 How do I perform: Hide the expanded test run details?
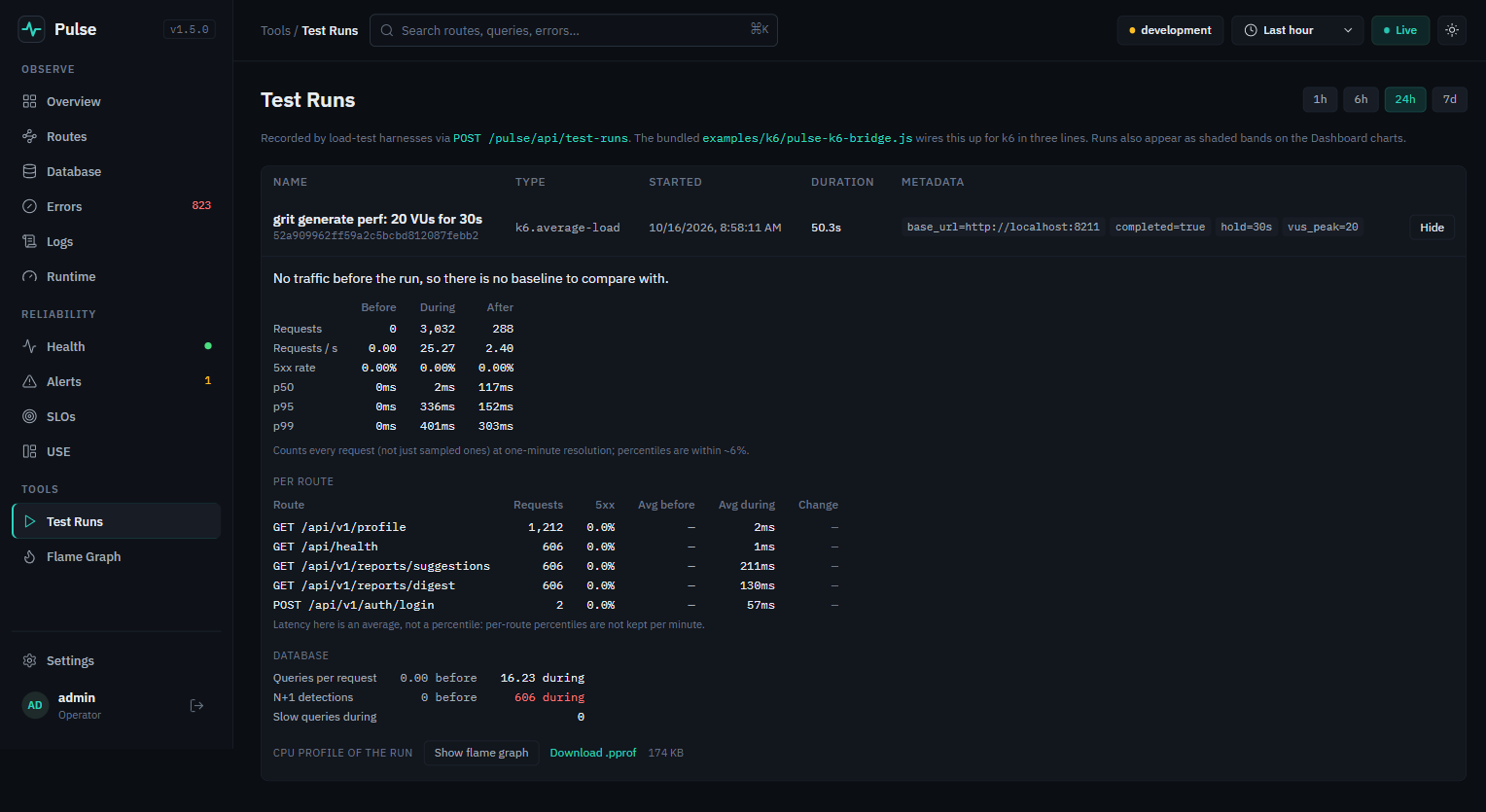tap(1432, 227)
